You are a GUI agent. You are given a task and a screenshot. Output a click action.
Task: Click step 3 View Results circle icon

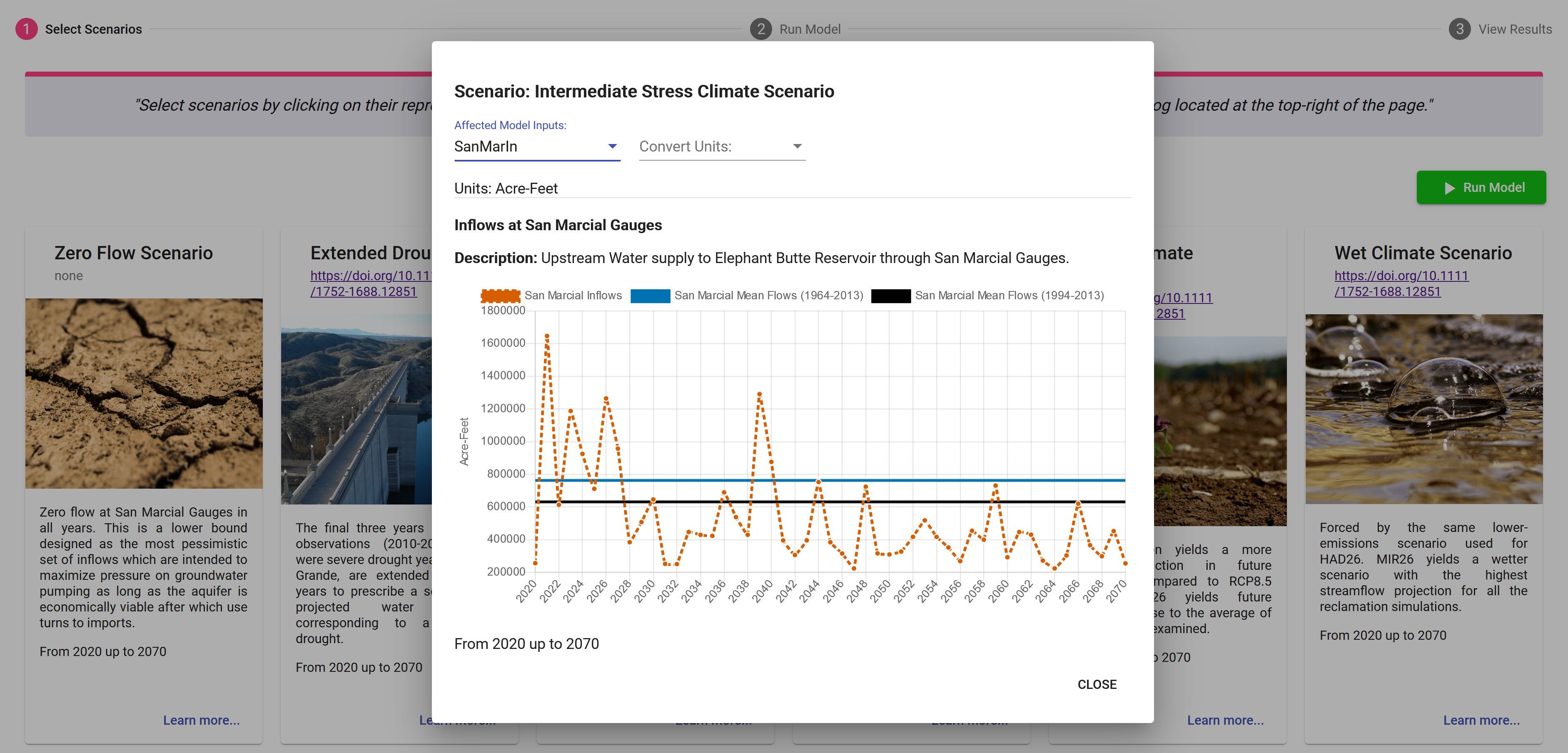pyautogui.click(x=1460, y=29)
